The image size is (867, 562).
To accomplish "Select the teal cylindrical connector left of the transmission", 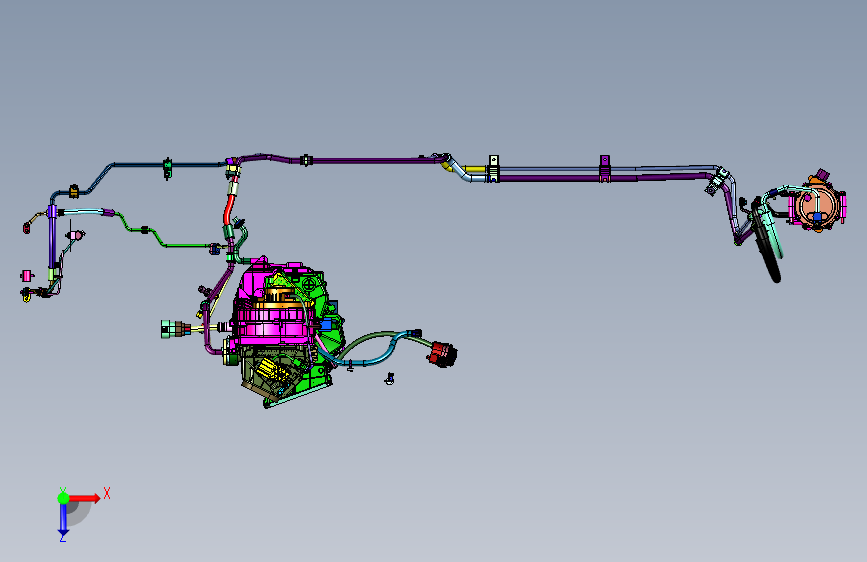I will [169, 329].
